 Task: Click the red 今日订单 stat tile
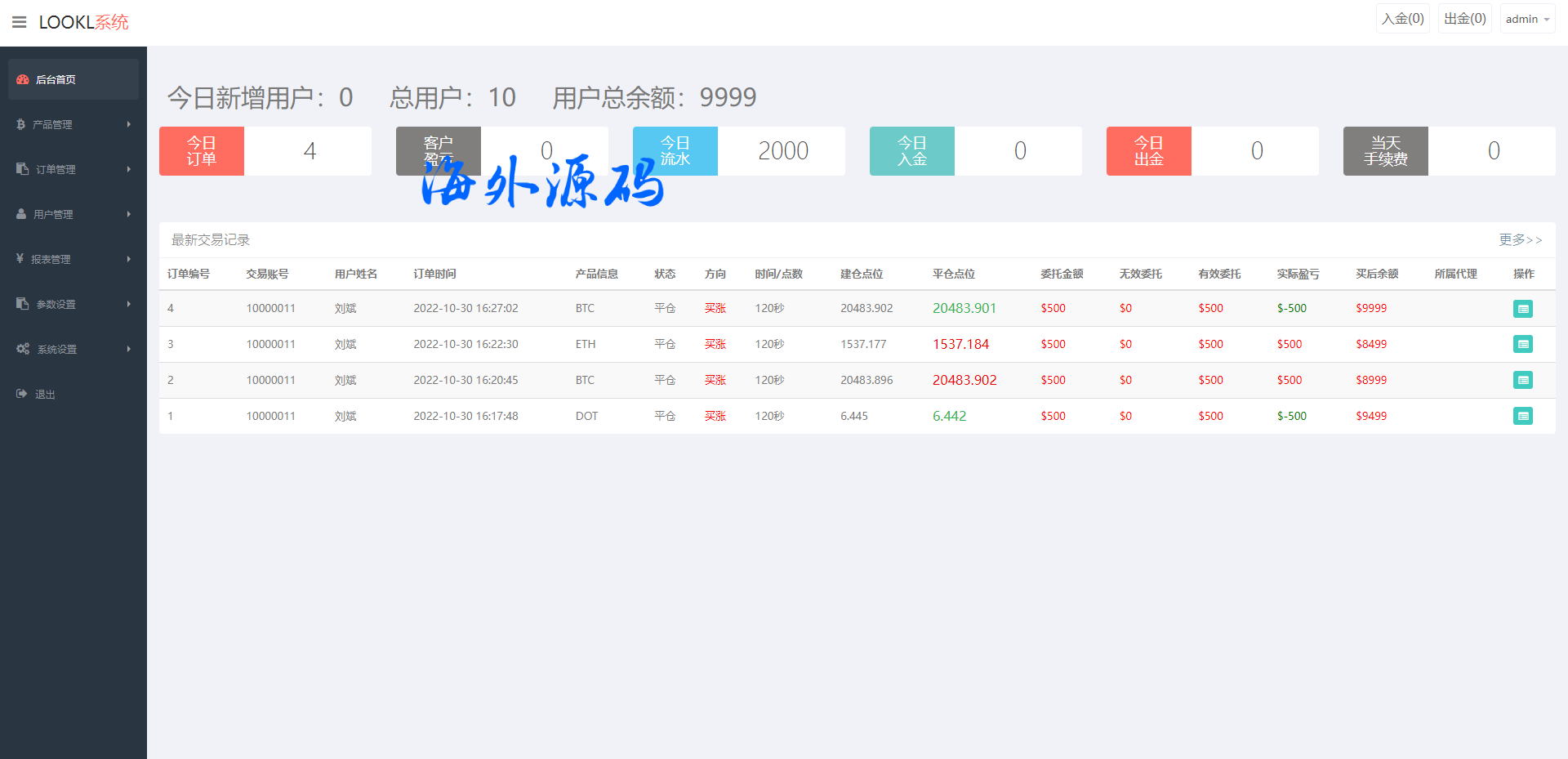pos(202,151)
